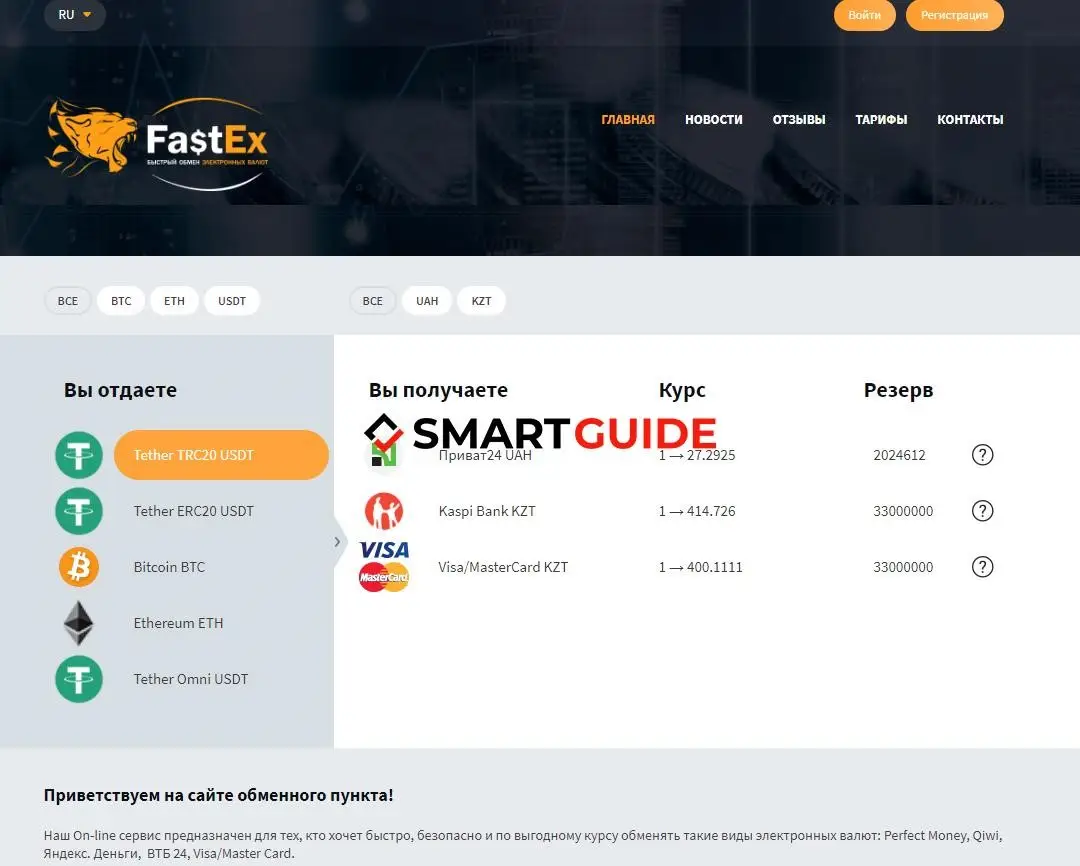Image resolution: width=1080 pixels, height=866 pixels.
Task: Open the RU language dropdown
Action: 75,15
